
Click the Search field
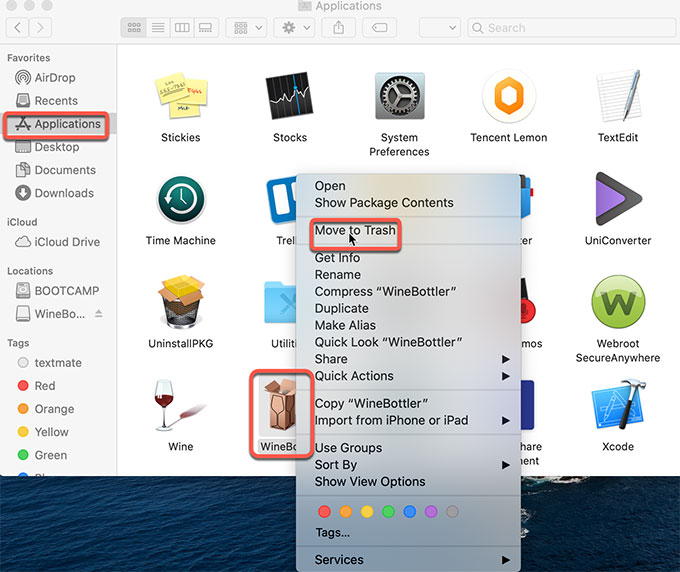[572, 28]
